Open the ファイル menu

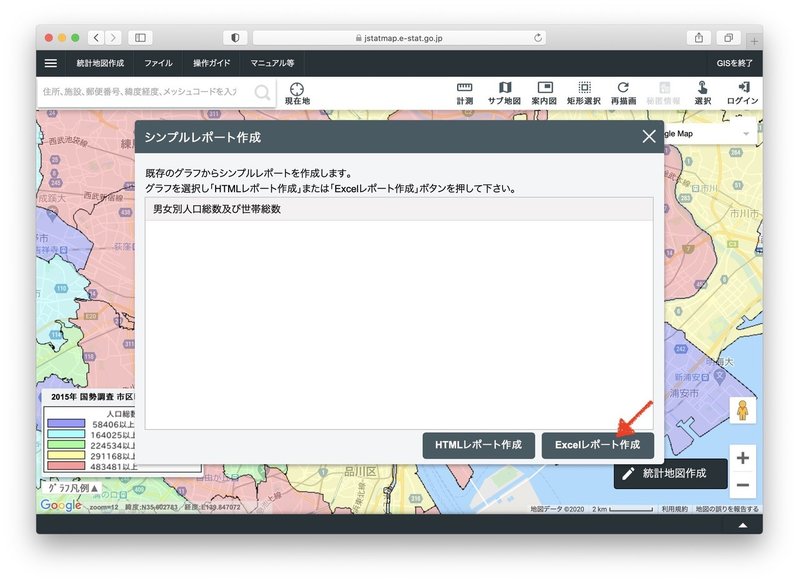click(x=158, y=63)
